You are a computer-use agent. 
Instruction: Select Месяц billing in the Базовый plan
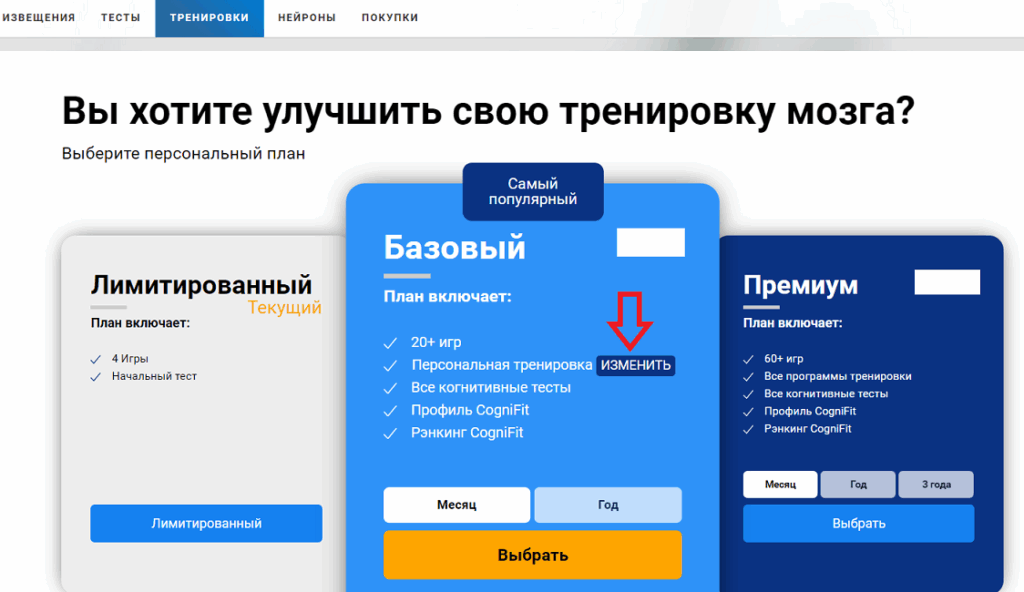click(x=456, y=505)
